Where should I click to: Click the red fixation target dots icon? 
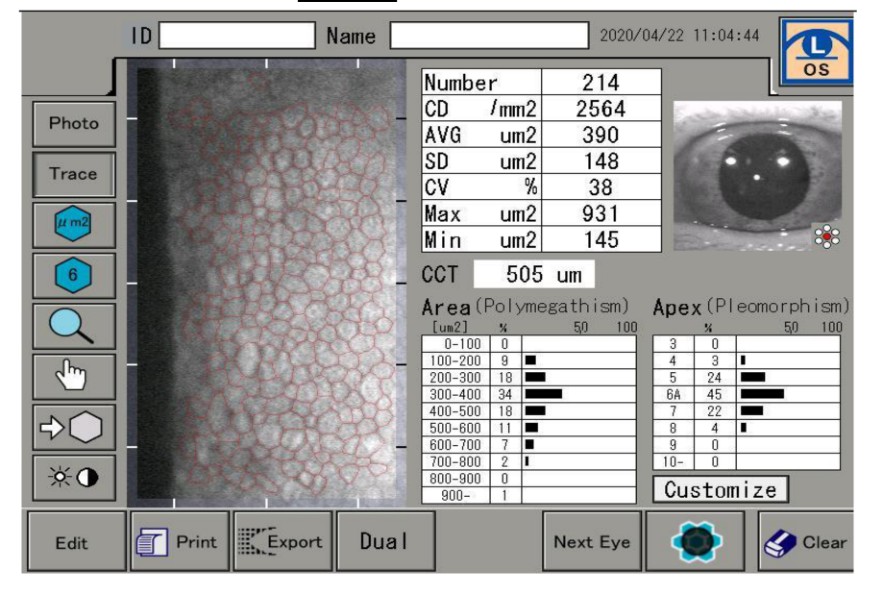(827, 236)
